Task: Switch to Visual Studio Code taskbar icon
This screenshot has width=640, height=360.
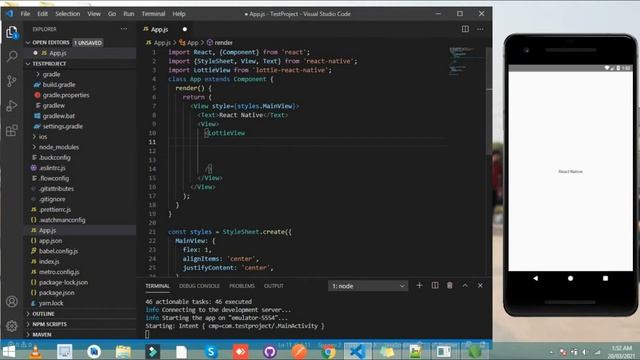Action: (x=357, y=351)
